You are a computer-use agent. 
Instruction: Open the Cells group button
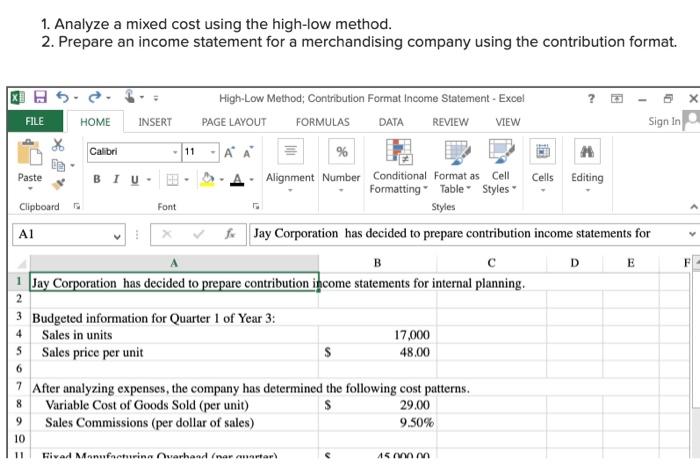pos(542,166)
